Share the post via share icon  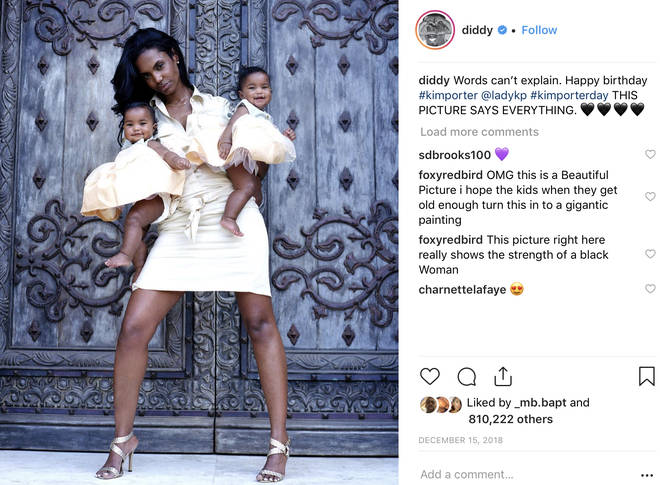click(503, 376)
